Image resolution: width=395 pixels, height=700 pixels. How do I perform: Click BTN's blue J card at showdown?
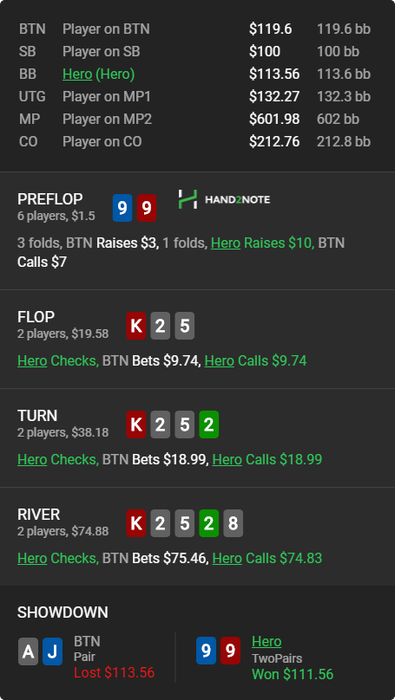(52, 651)
